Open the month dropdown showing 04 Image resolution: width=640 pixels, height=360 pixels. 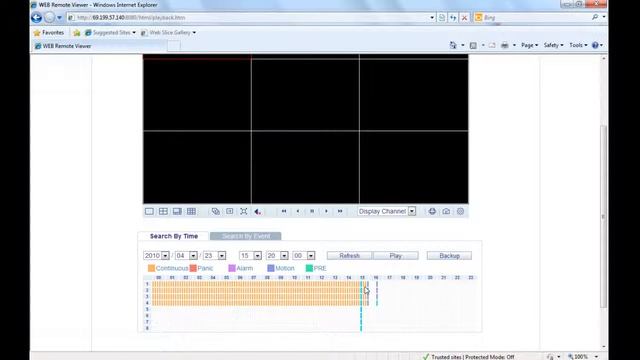[193, 256]
